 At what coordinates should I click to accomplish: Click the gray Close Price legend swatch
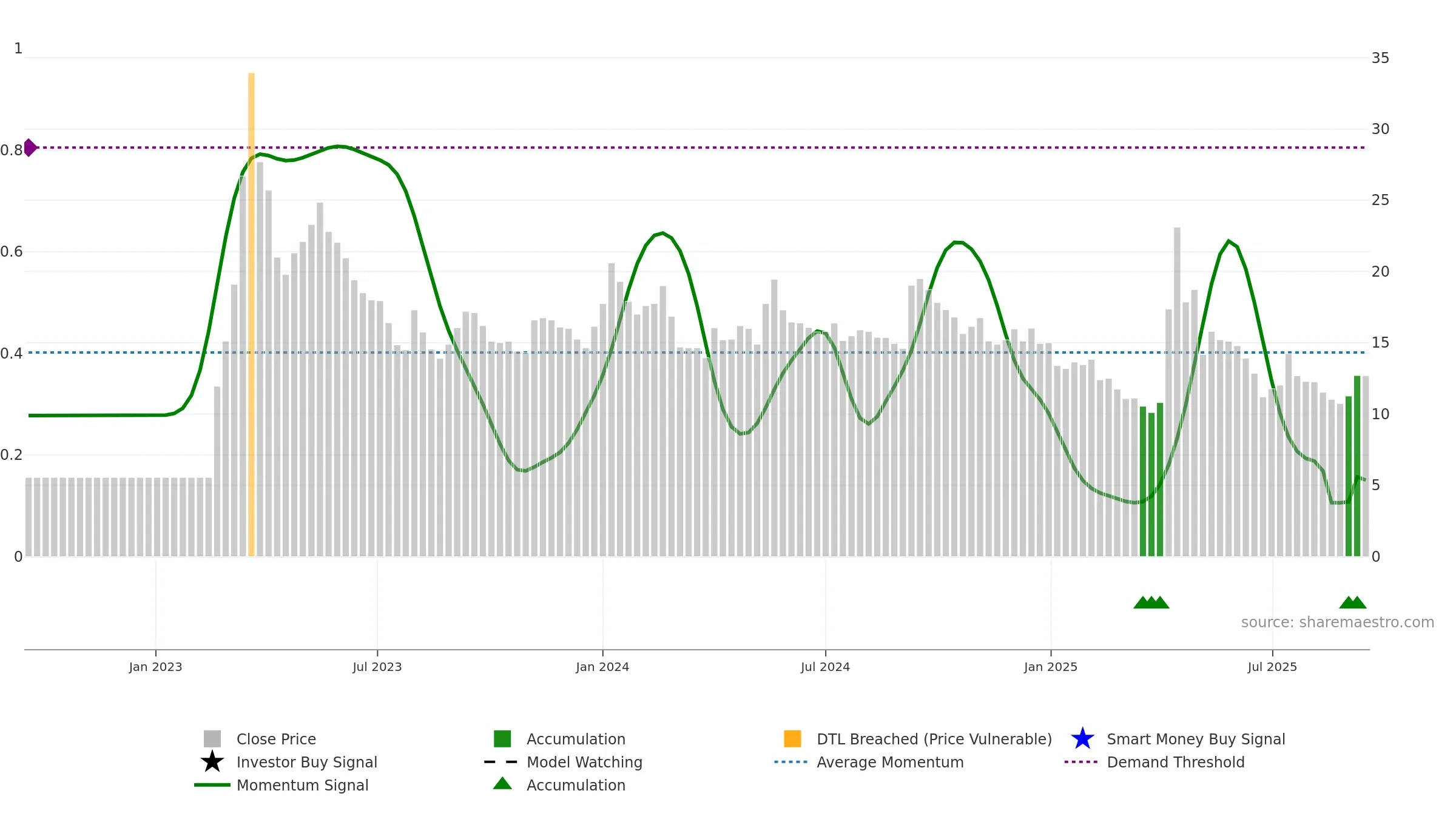point(212,738)
